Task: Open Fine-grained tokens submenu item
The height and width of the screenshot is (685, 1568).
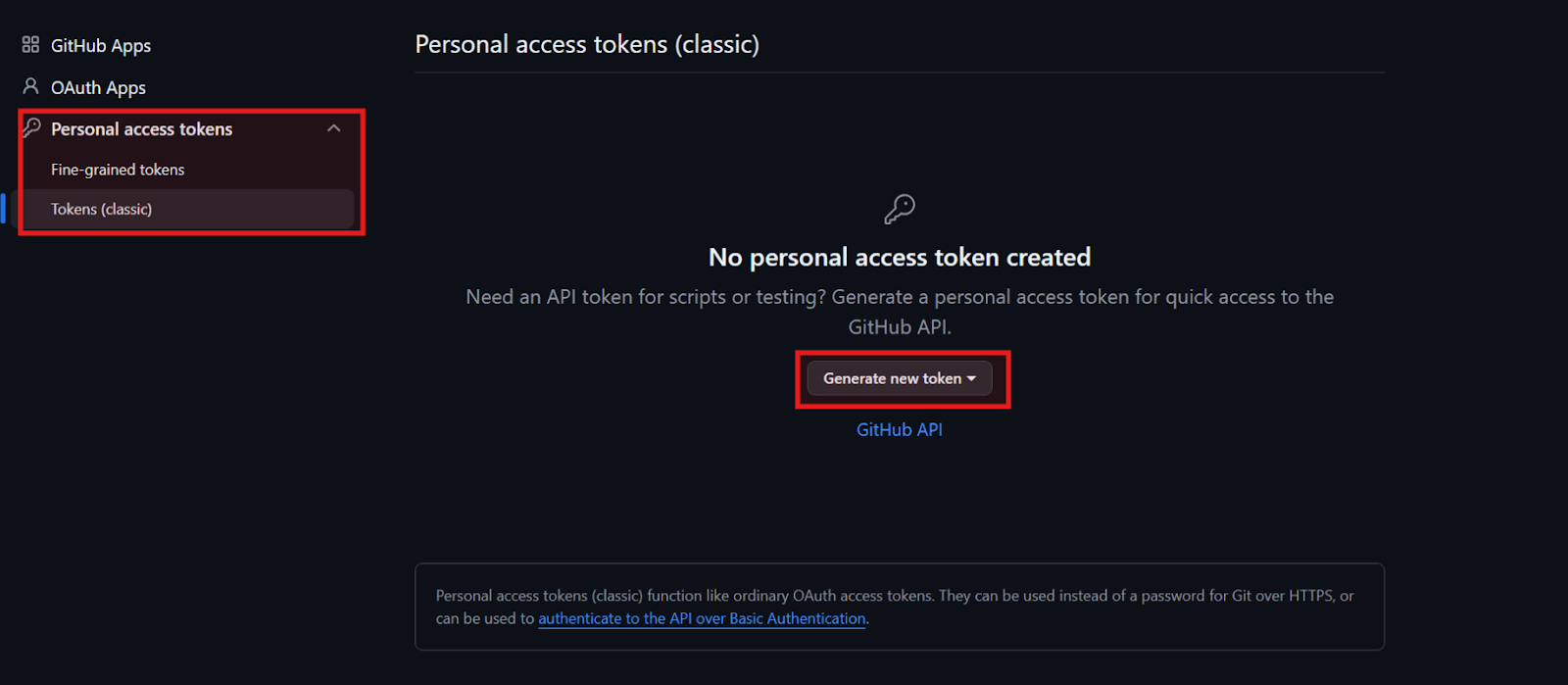Action: pyautogui.click(x=118, y=170)
